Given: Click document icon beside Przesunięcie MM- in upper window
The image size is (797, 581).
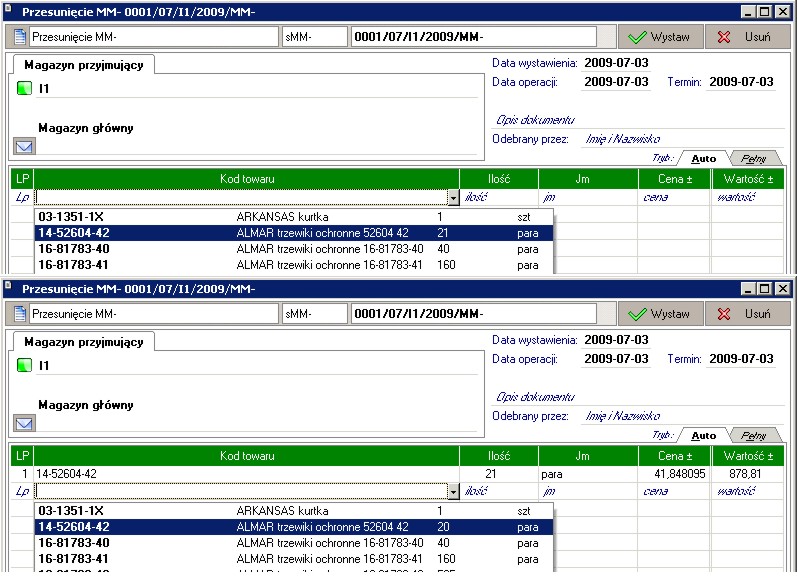Looking at the screenshot, I should click(20, 37).
